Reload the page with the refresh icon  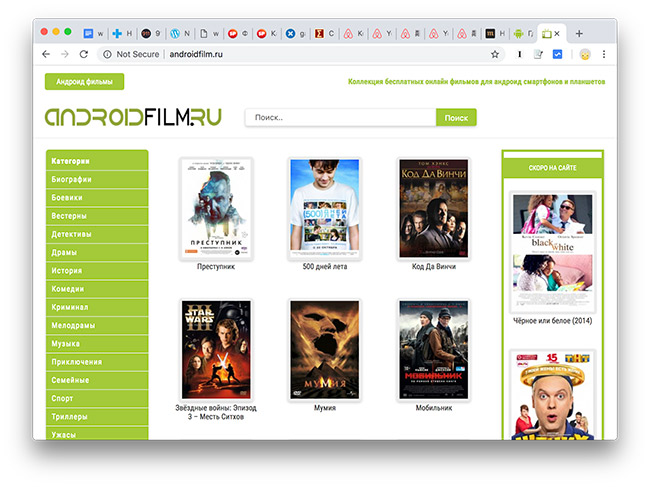click(x=85, y=54)
